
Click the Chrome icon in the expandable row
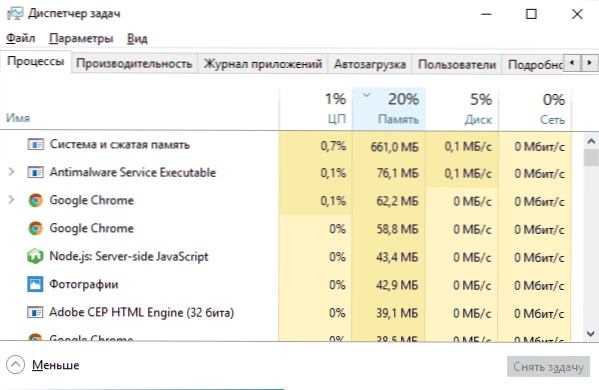(35, 200)
